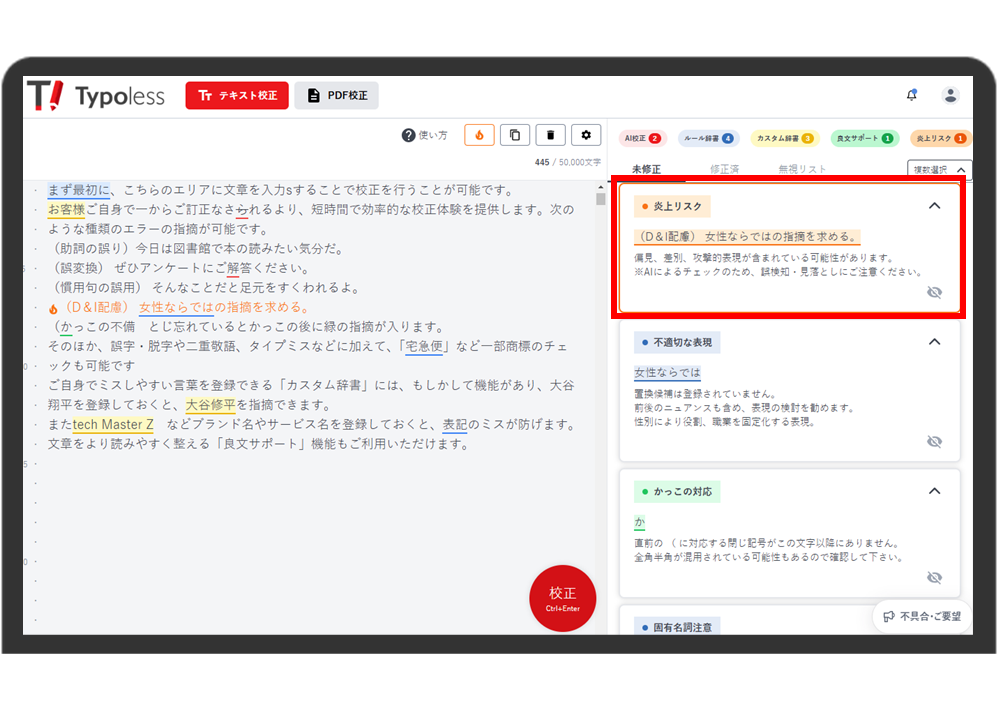Click the 不具合・ご要望 feedback button
Image resolution: width=998 pixels, height=718 pixels.
(x=921, y=616)
